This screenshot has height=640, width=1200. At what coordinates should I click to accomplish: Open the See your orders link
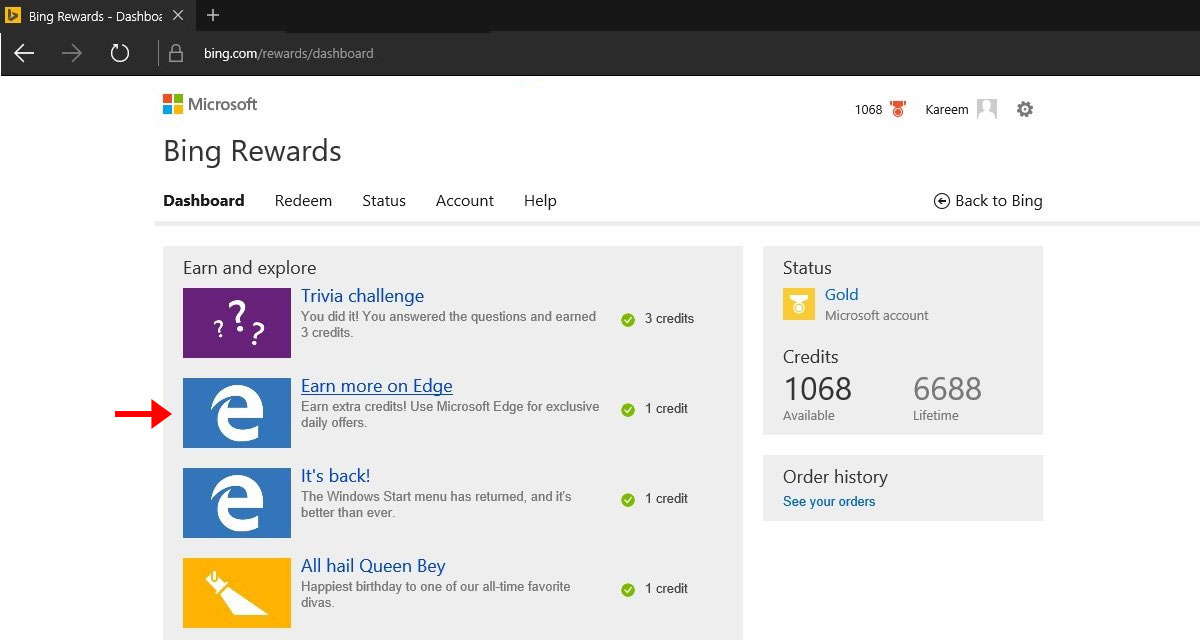(x=829, y=501)
